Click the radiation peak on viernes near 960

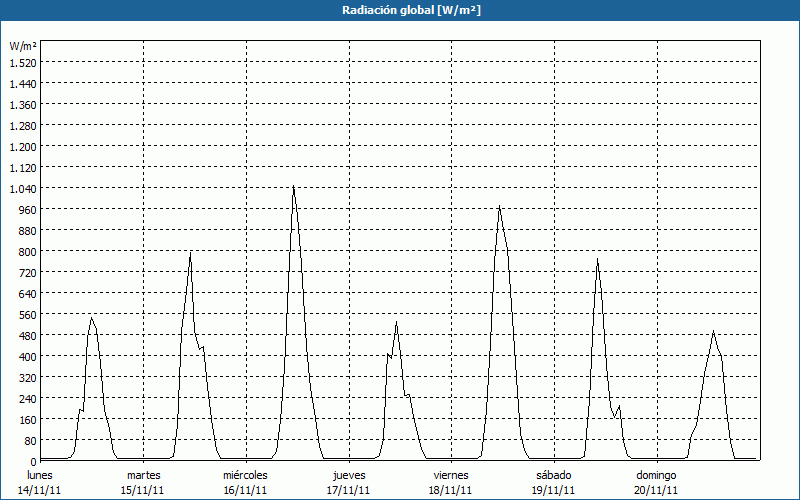tap(499, 206)
